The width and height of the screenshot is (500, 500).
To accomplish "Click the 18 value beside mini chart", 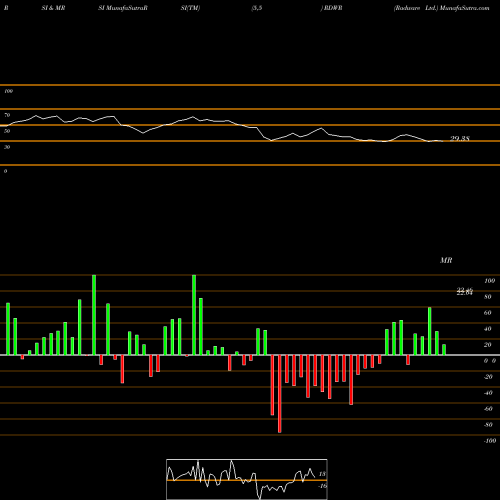I will click(x=322, y=474).
